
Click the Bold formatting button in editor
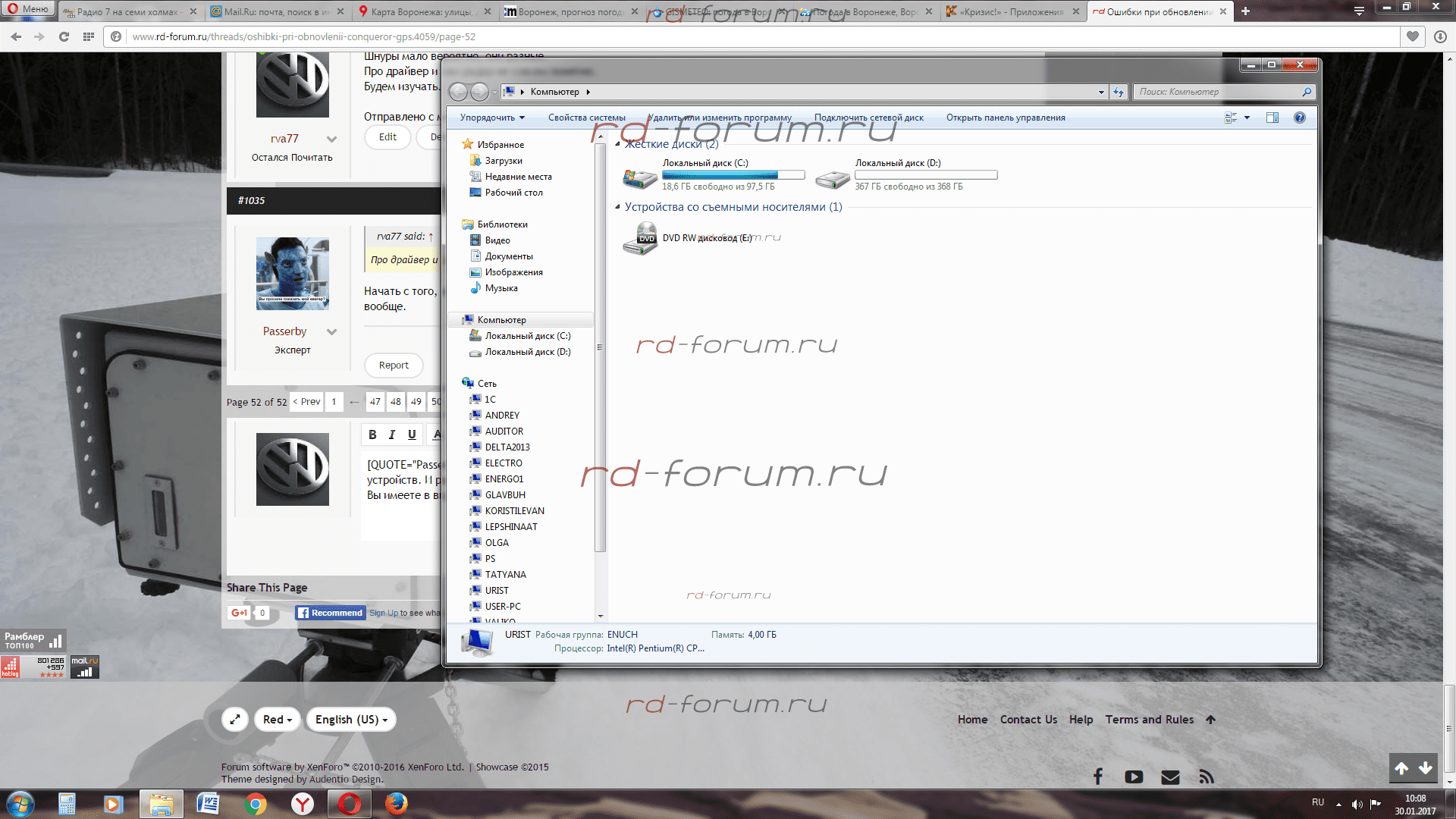372,435
